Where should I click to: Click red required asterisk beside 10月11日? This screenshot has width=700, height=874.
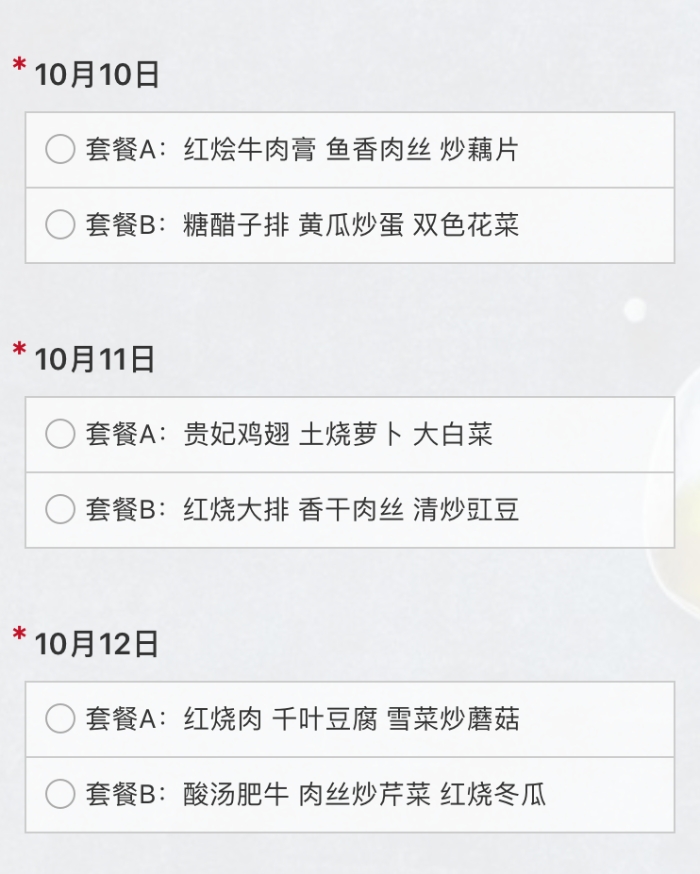pyautogui.click(x=20, y=350)
